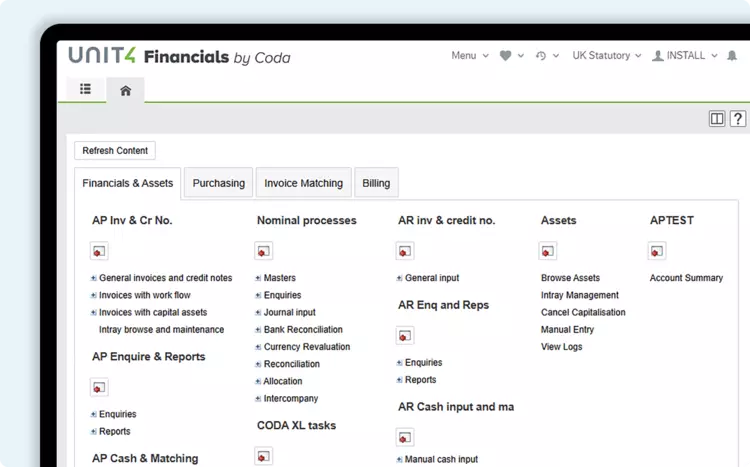Click the icon under AR inv & credit no.
Image resolution: width=750 pixels, height=467 pixels.
(x=405, y=251)
